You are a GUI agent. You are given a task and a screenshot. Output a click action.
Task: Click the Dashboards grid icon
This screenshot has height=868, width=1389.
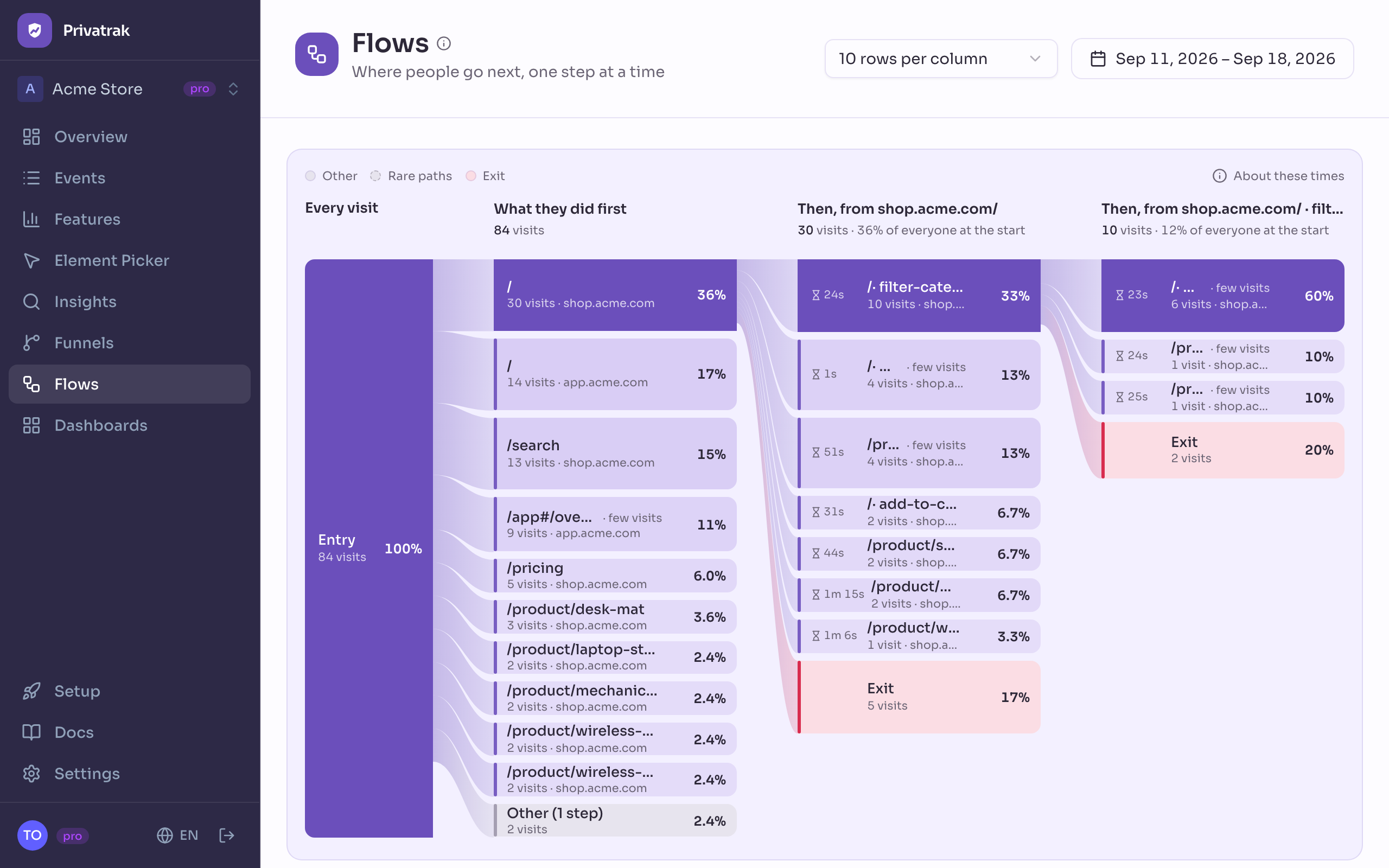pyautogui.click(x=31, y=425)
